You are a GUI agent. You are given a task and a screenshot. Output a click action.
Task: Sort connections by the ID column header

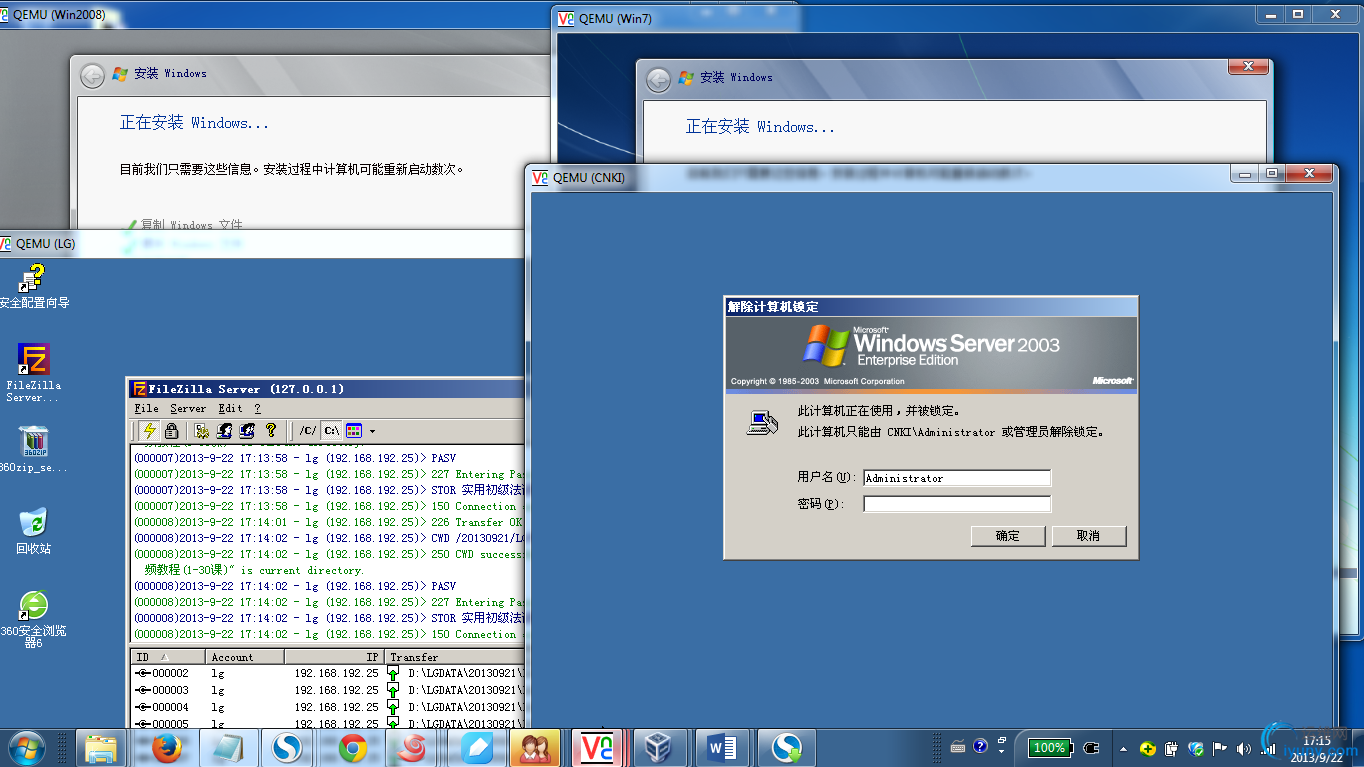point(168,657)
